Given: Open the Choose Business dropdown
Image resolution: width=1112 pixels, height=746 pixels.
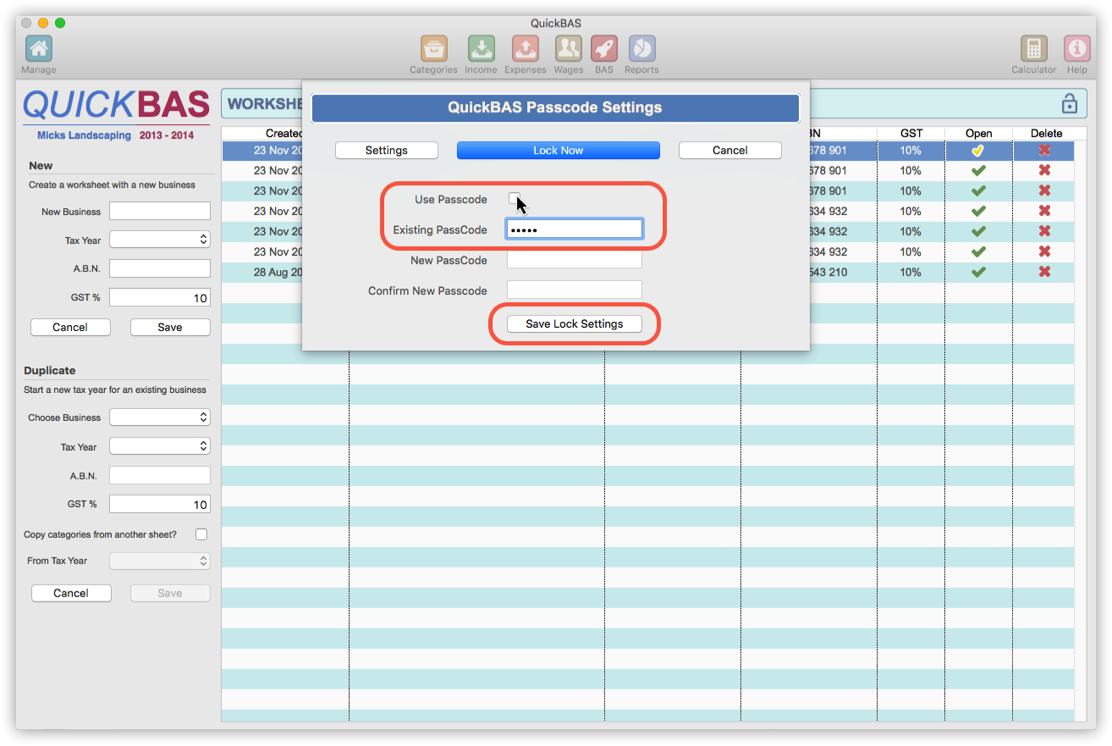Looking at the screenshot, I should [x=159, y=417].
